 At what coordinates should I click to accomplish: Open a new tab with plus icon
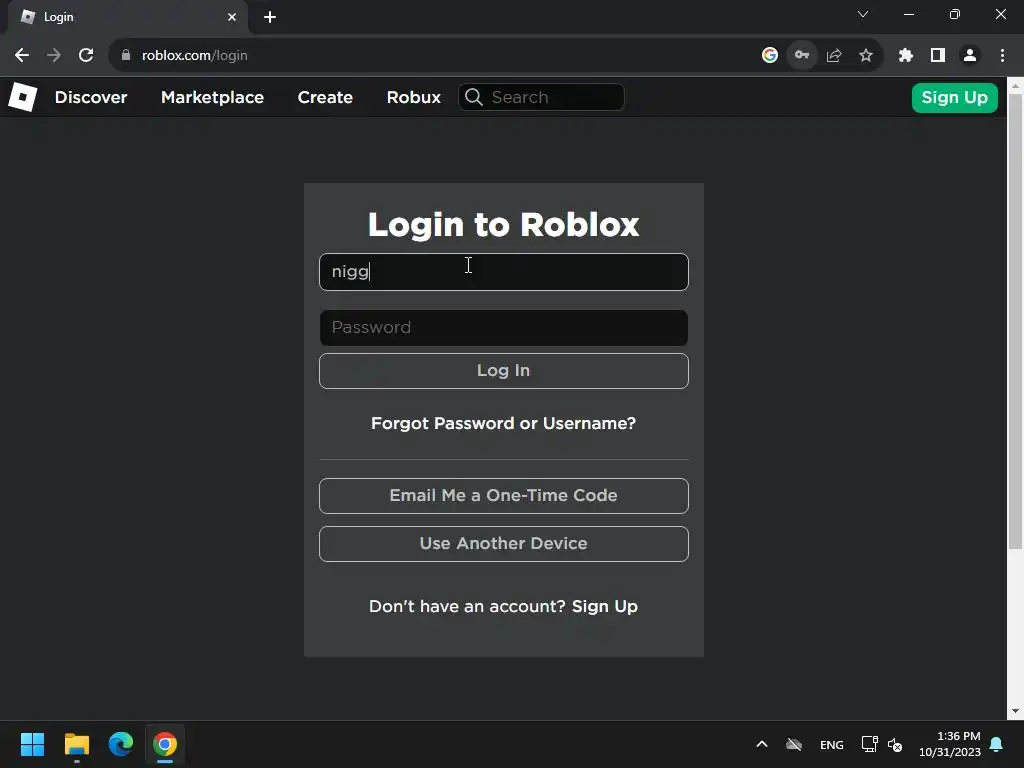(x=270, y=17)
